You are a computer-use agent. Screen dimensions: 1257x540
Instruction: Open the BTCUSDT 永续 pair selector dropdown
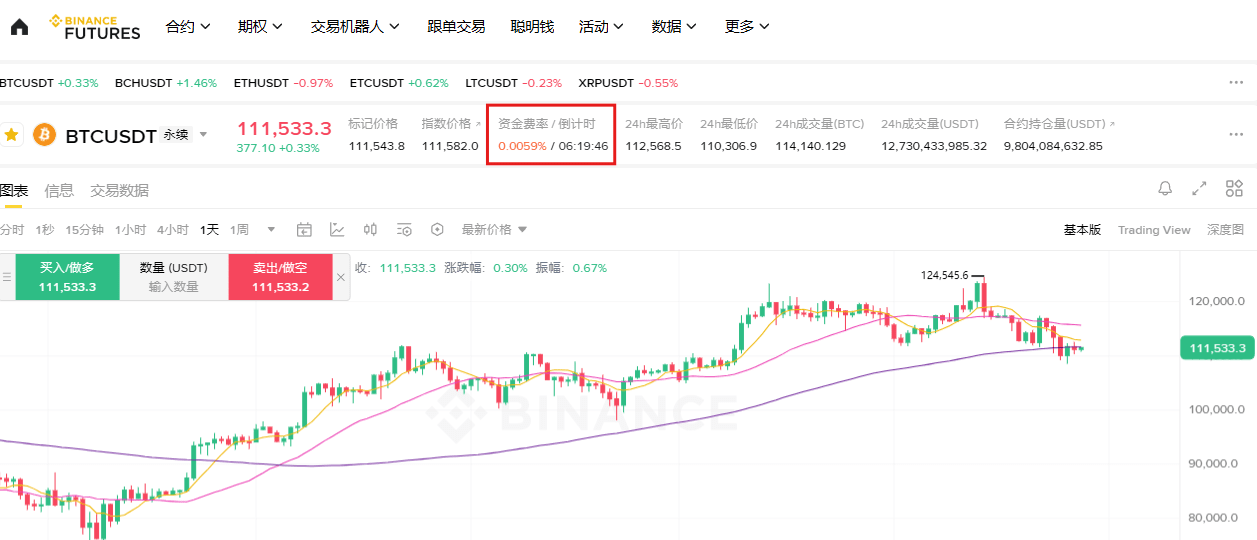point(203,134)
